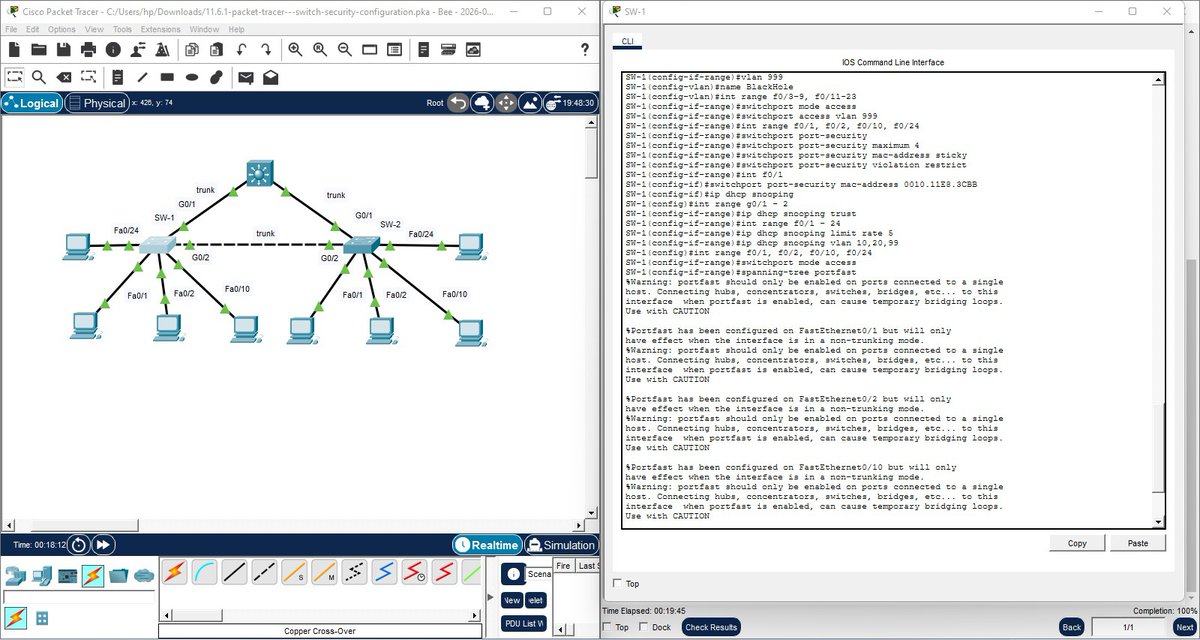Viewport: 1200px width, 640px height.
Task: Select the Connections device category
Action: point(93,575)
